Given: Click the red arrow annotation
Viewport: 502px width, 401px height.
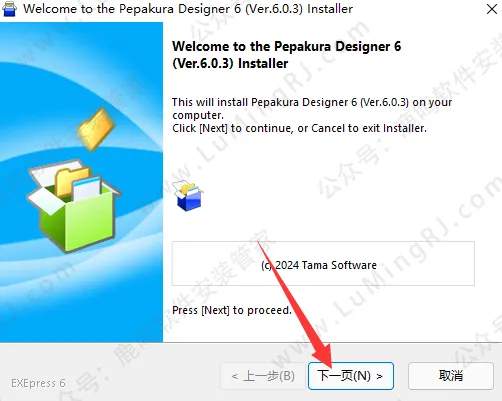Looking at the screenshot, I should pyautogui.click(x=295, y=304).
